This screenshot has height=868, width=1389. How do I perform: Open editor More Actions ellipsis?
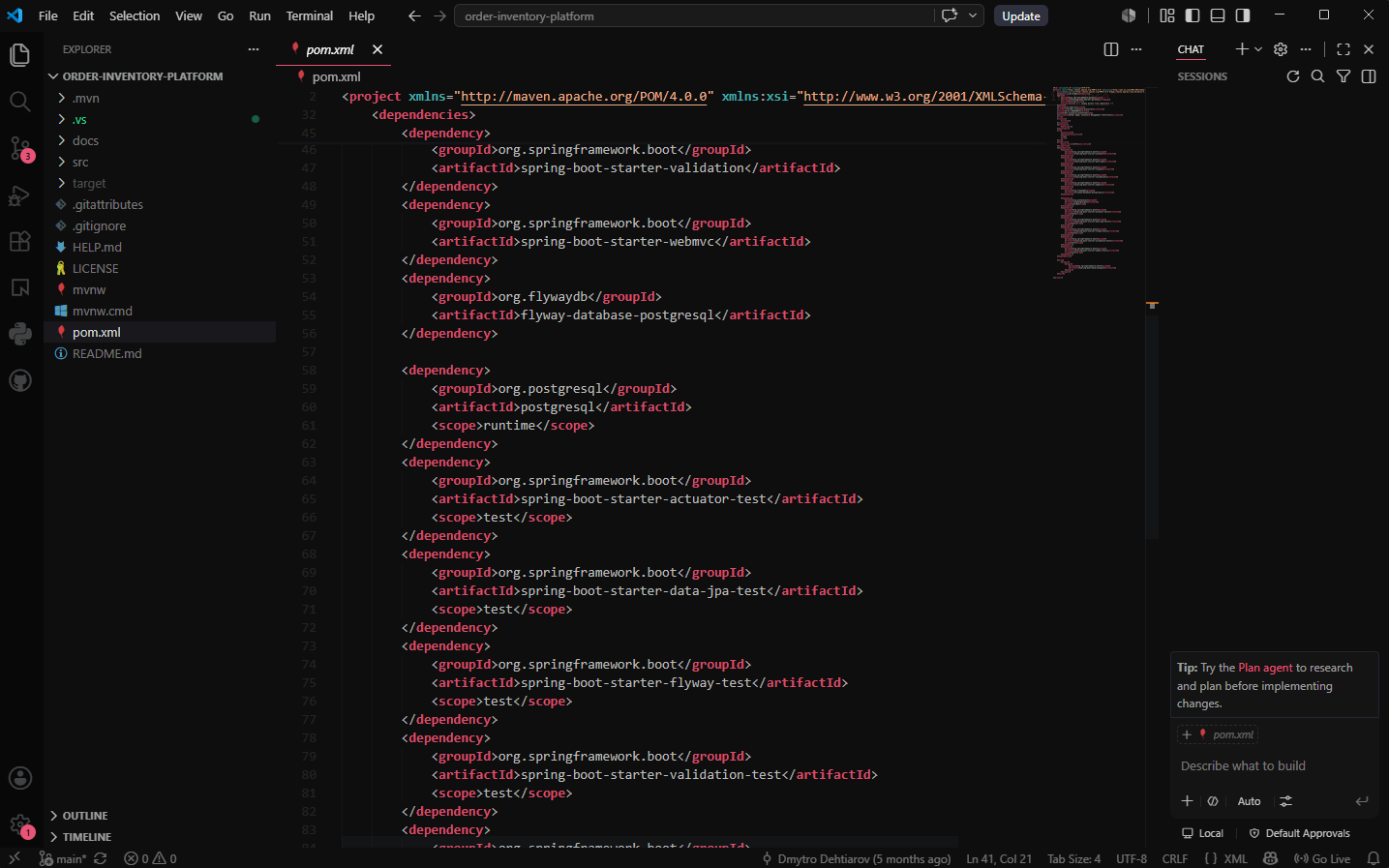coord(1136,49)
